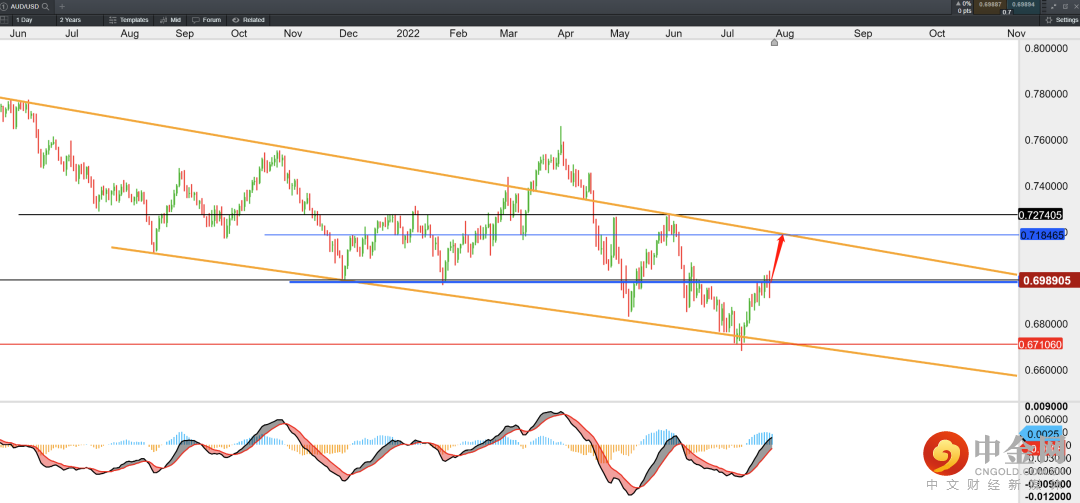Viewport: 1080px width, 503px height.
Task: Click the Feb label on time axis
Action: (x=458, y=33)
